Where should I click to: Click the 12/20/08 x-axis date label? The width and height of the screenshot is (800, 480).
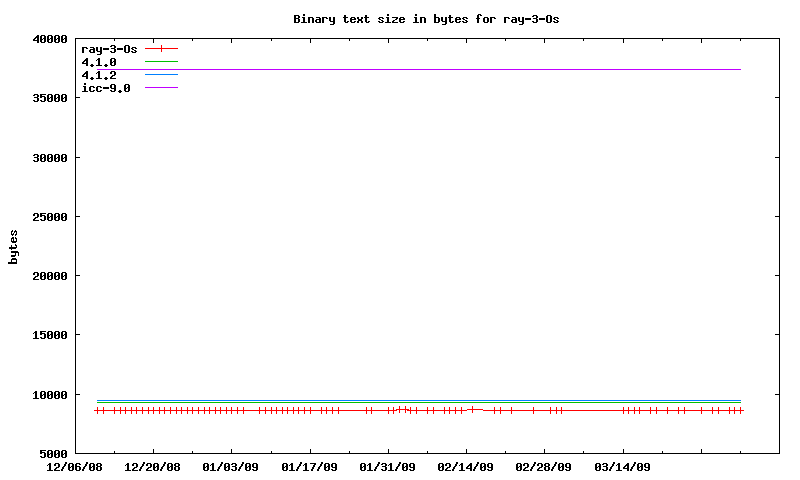click(x=152, y=467)
